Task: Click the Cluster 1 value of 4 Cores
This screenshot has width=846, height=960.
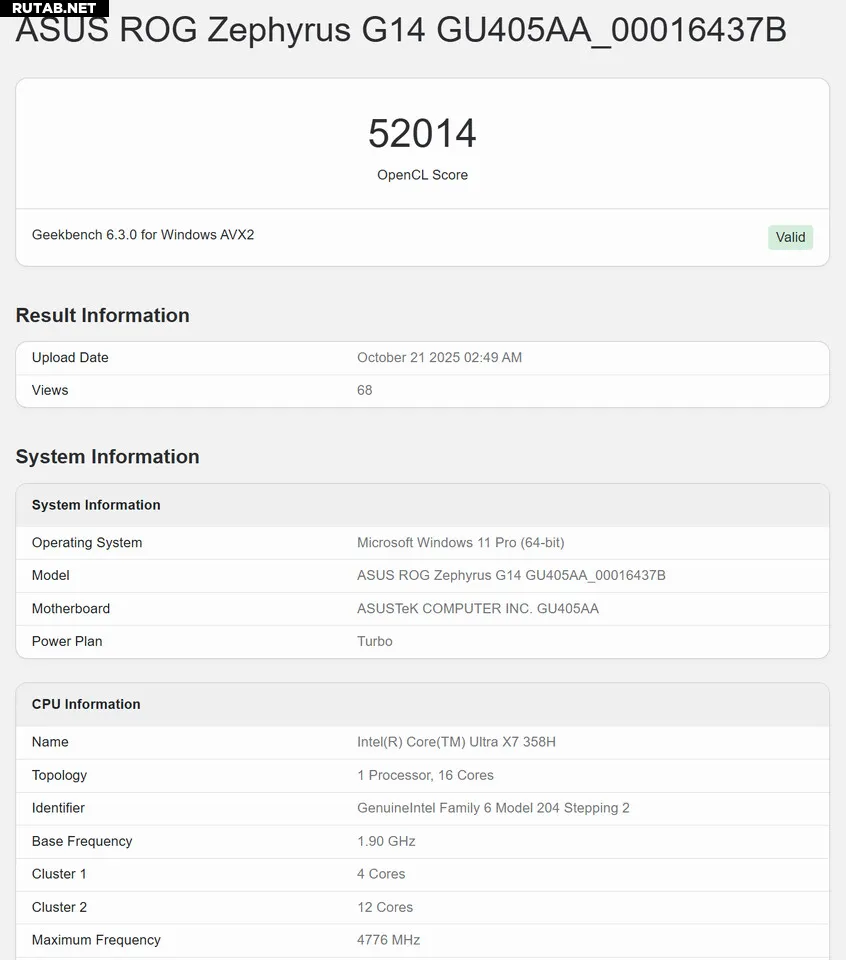Action: tap(381, 874)
